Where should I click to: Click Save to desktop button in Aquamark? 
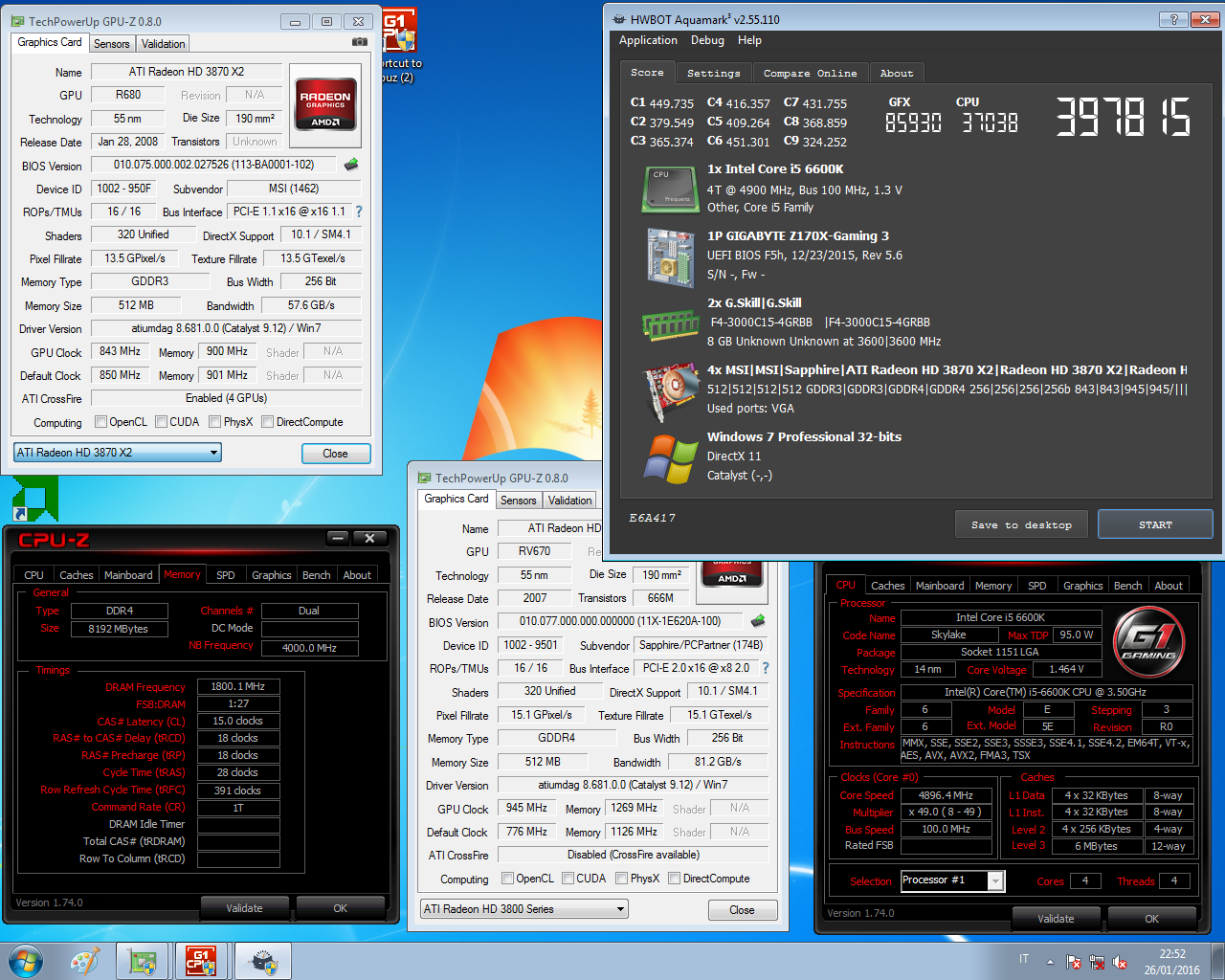(x=1021, y=524)
